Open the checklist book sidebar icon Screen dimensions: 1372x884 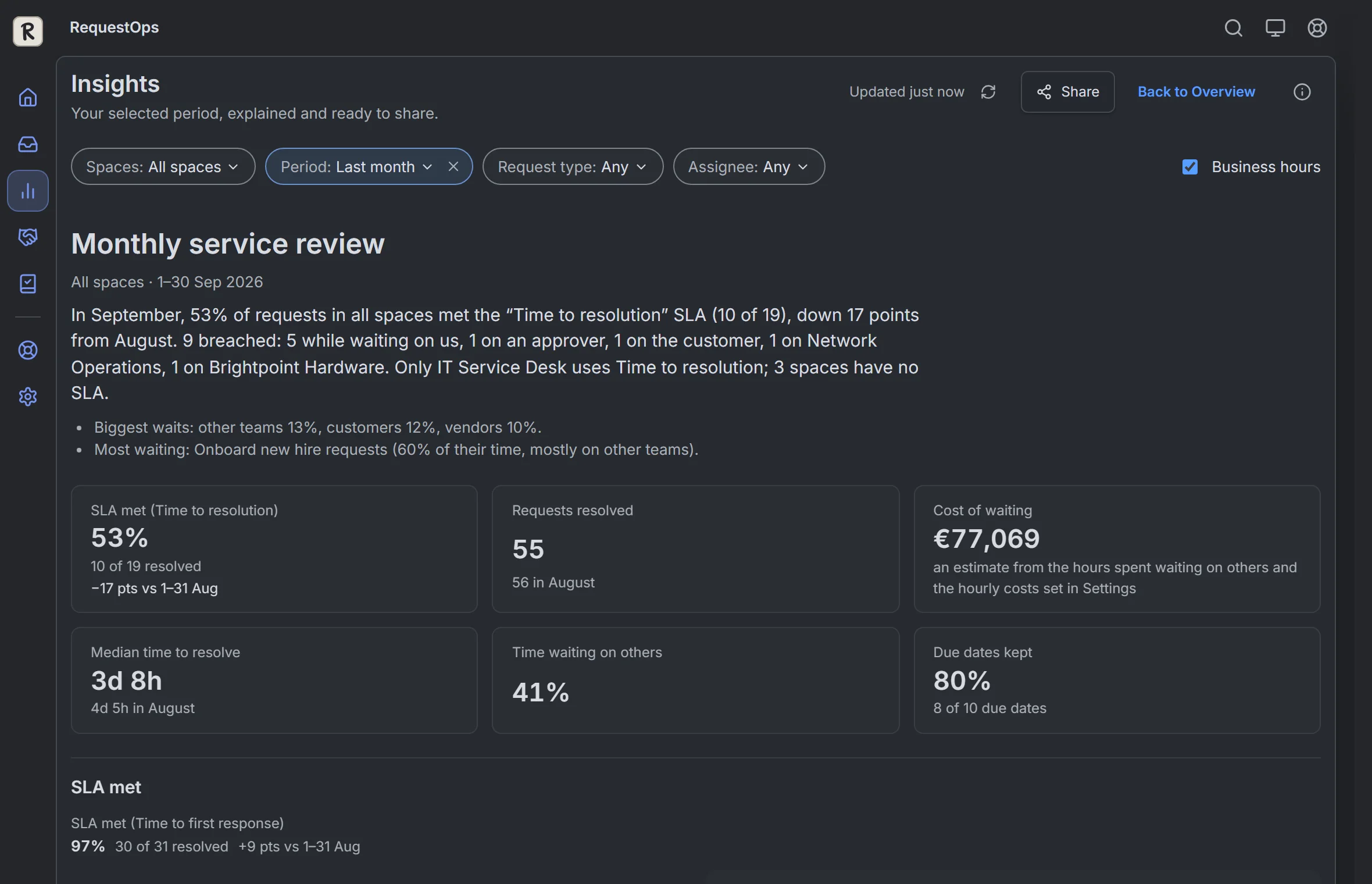point(28,284)
